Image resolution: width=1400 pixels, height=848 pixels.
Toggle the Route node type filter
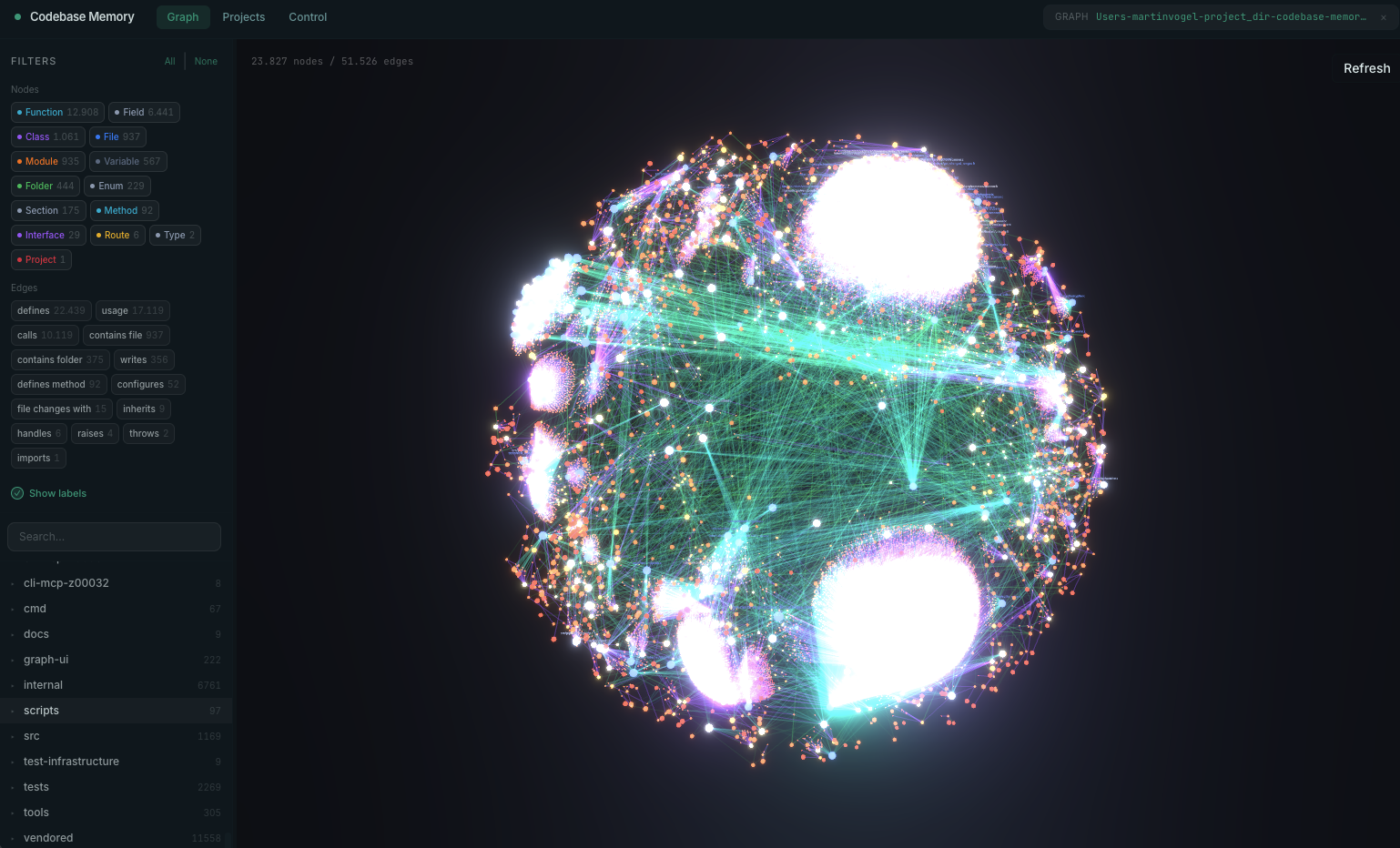[x=117, y=235]
